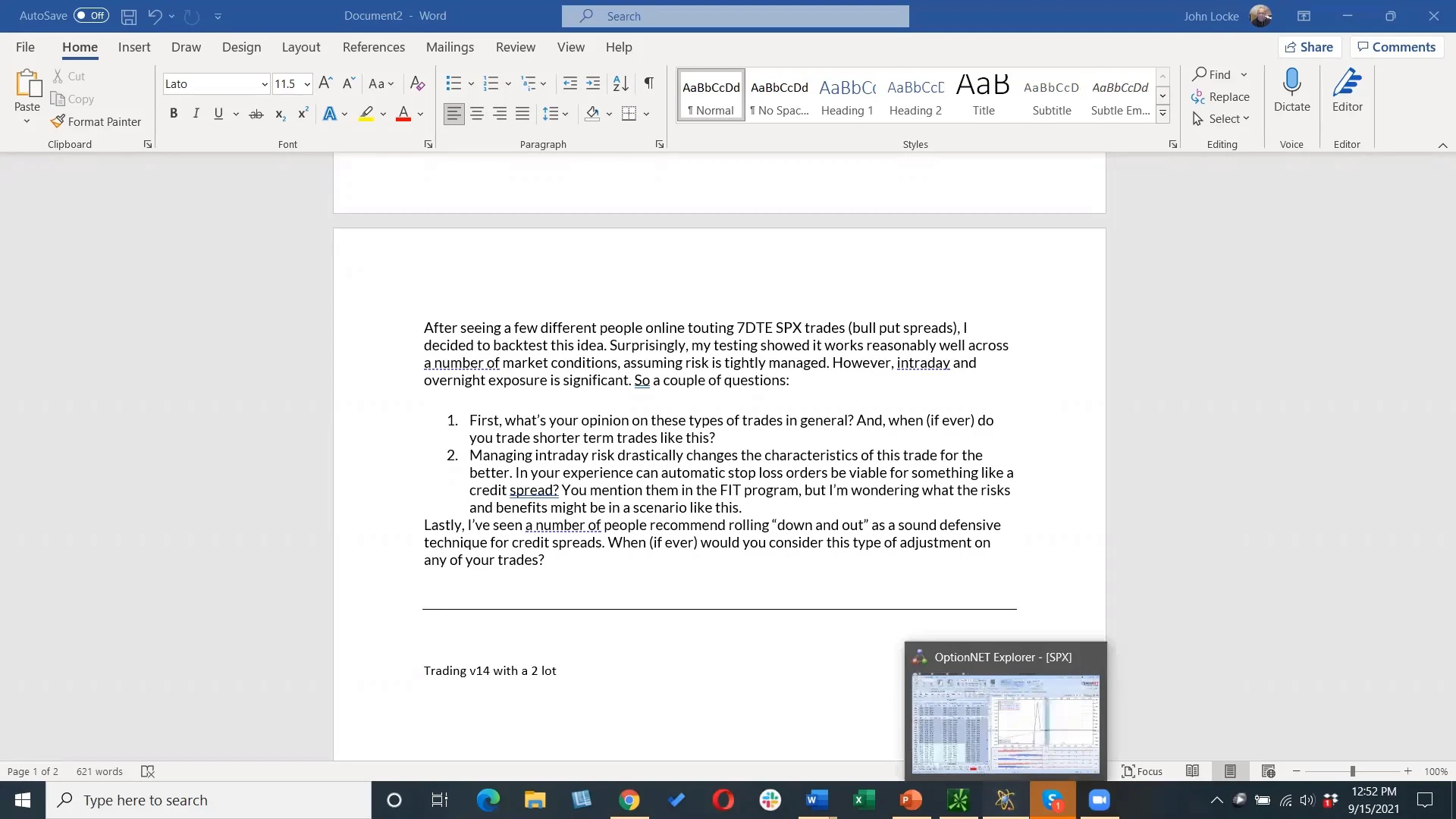Adjust the zoom slider handle
The image size is (1456, 819).
(1352, 771)
